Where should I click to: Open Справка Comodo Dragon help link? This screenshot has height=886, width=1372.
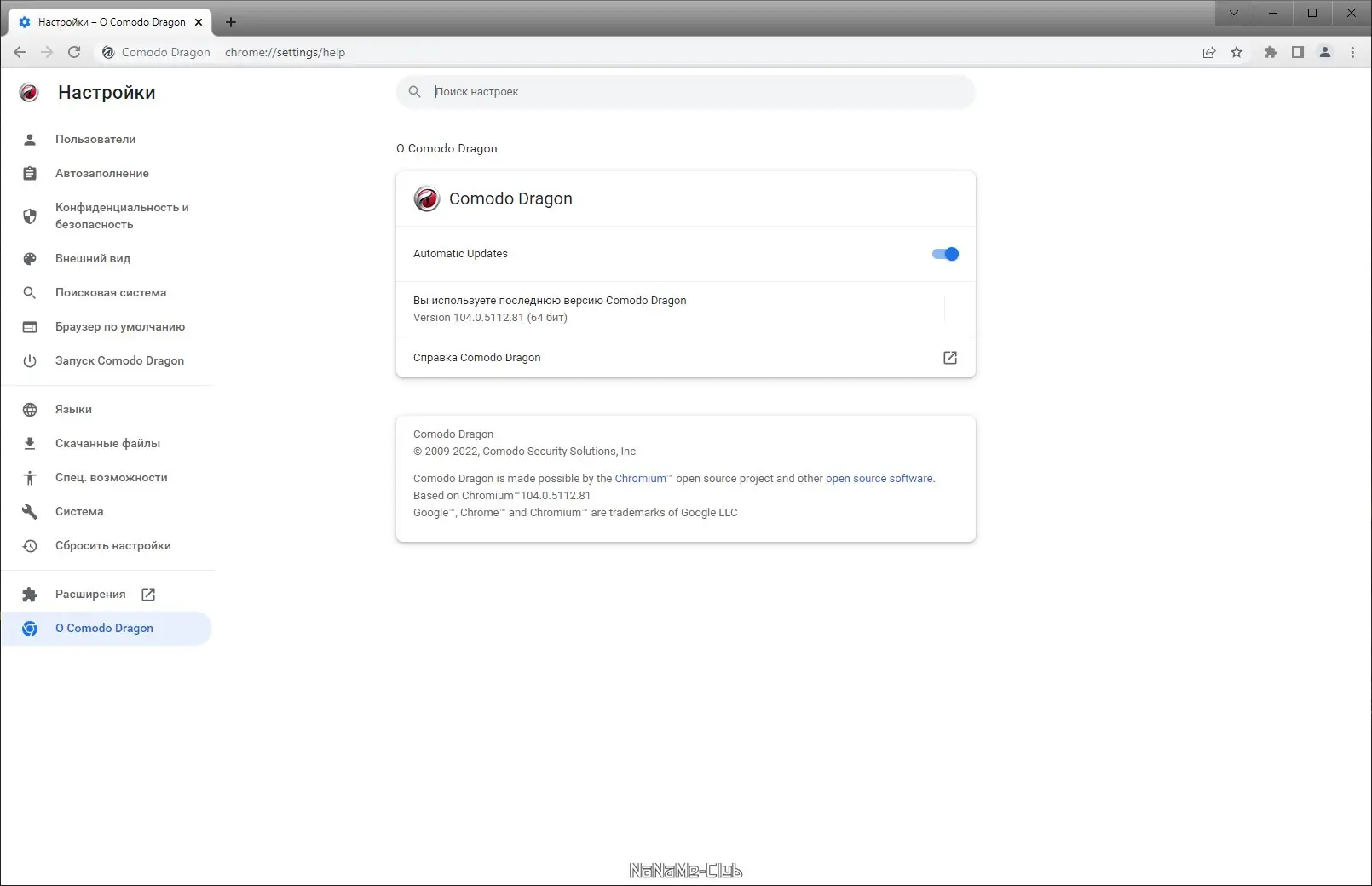click(685, 357)
